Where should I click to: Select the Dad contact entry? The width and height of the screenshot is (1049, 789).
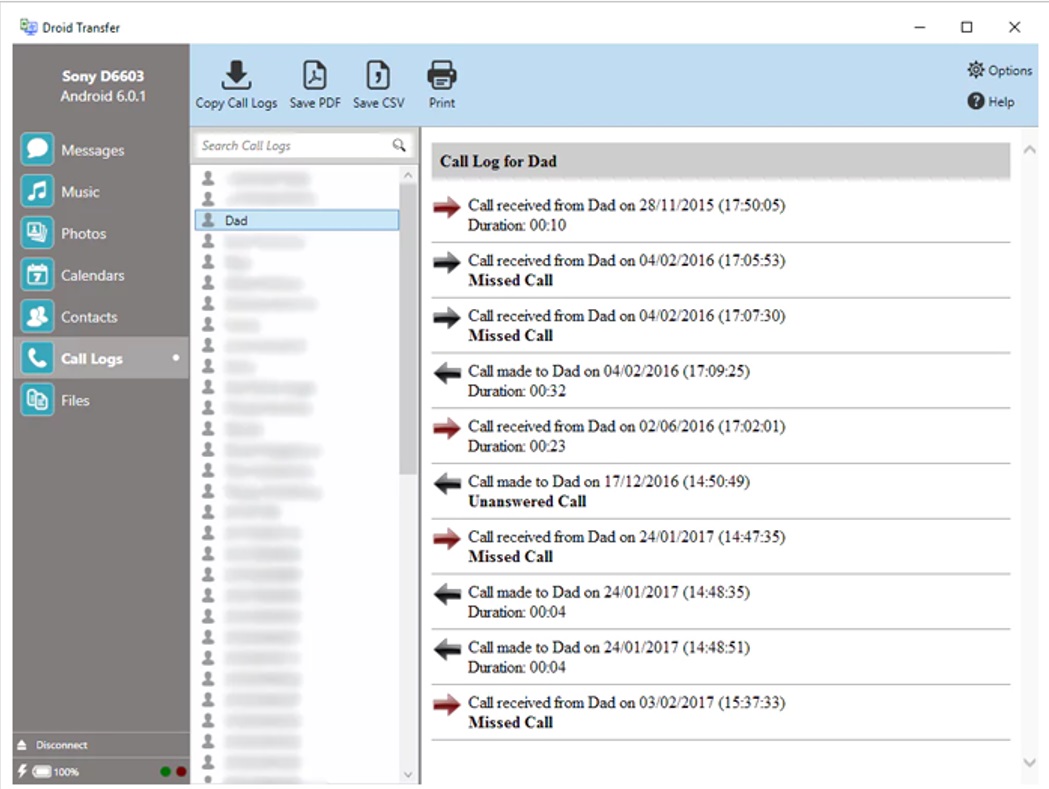coord(297,220)
